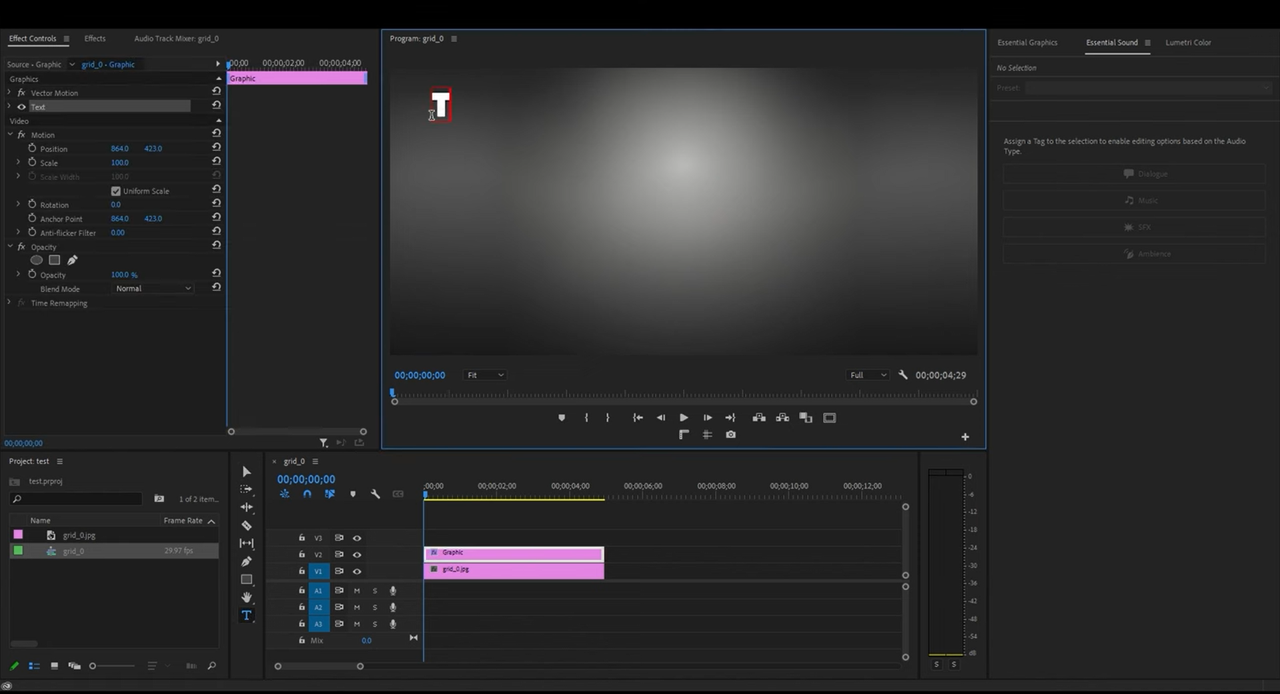Image resolution: width=1280 pixels, height=694 pixels.
Task: Create four-point polygon opacity mask
Action: click(54, 260)
